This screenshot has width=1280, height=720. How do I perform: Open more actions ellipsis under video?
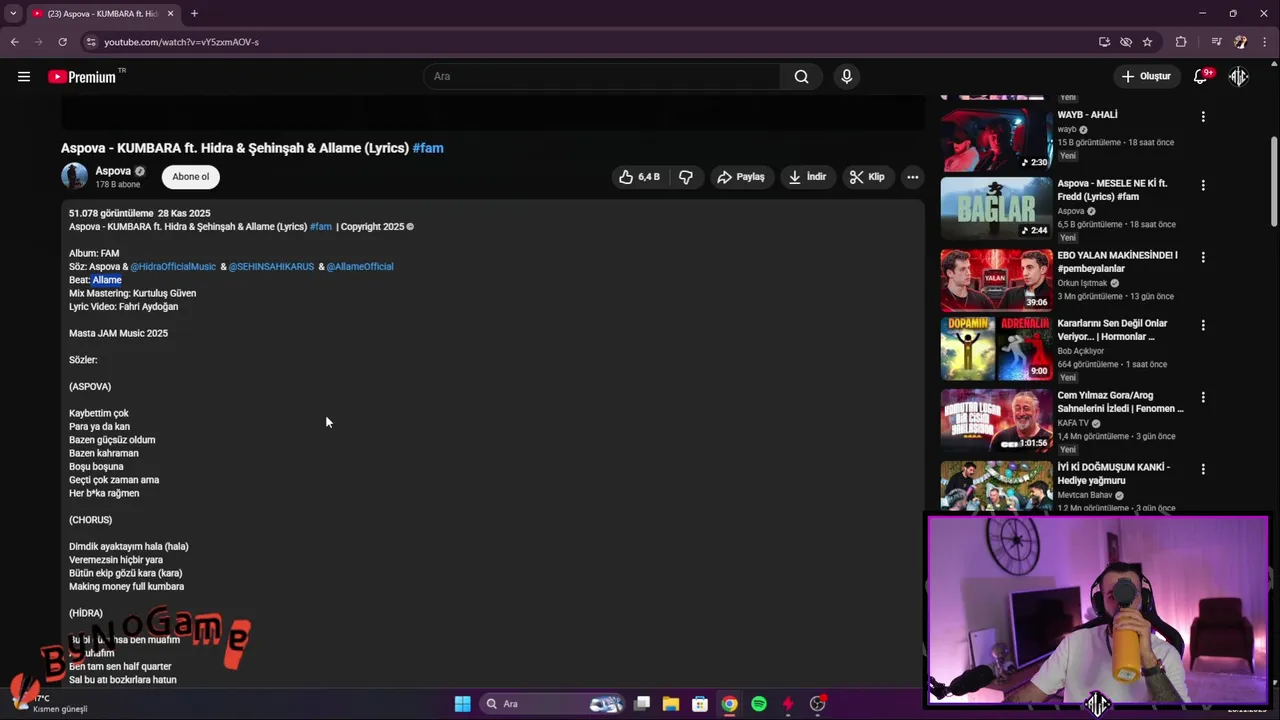(x=912, y=177)
